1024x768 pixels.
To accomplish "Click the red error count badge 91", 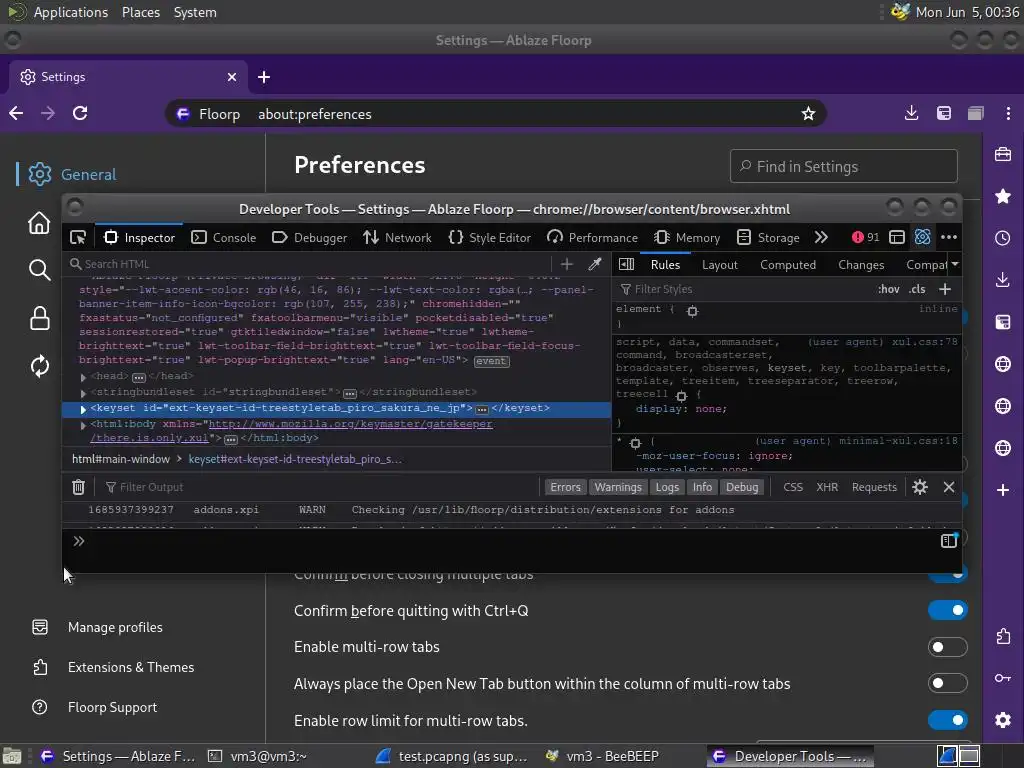I will click(x=865, y=238).
